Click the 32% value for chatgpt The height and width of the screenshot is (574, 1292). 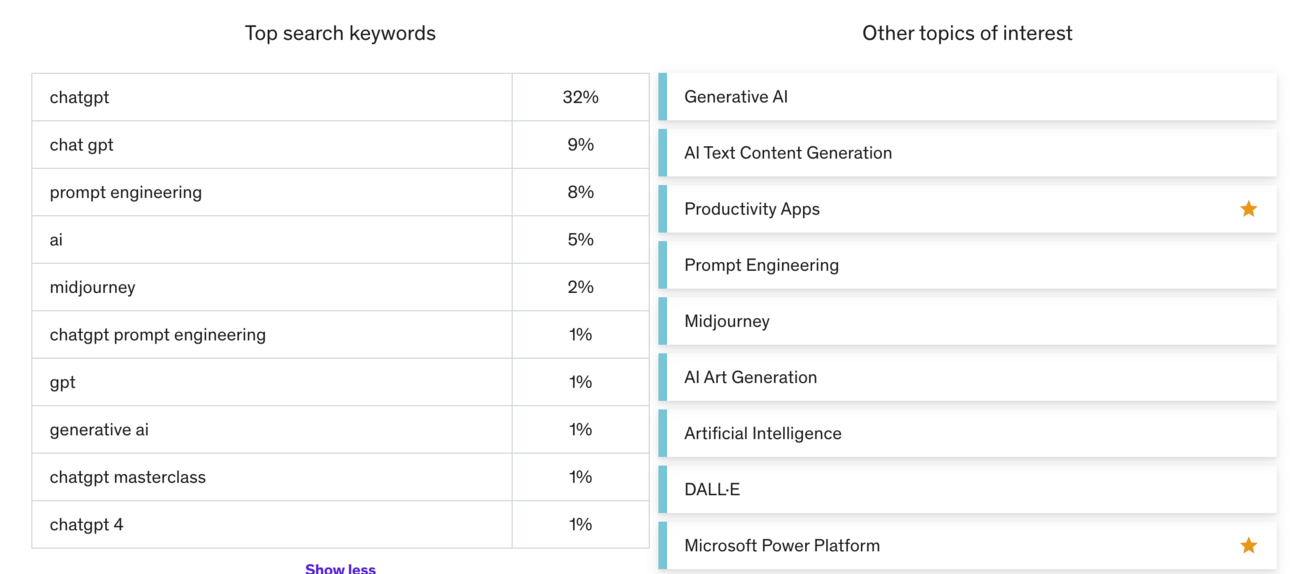pos(580,97)
